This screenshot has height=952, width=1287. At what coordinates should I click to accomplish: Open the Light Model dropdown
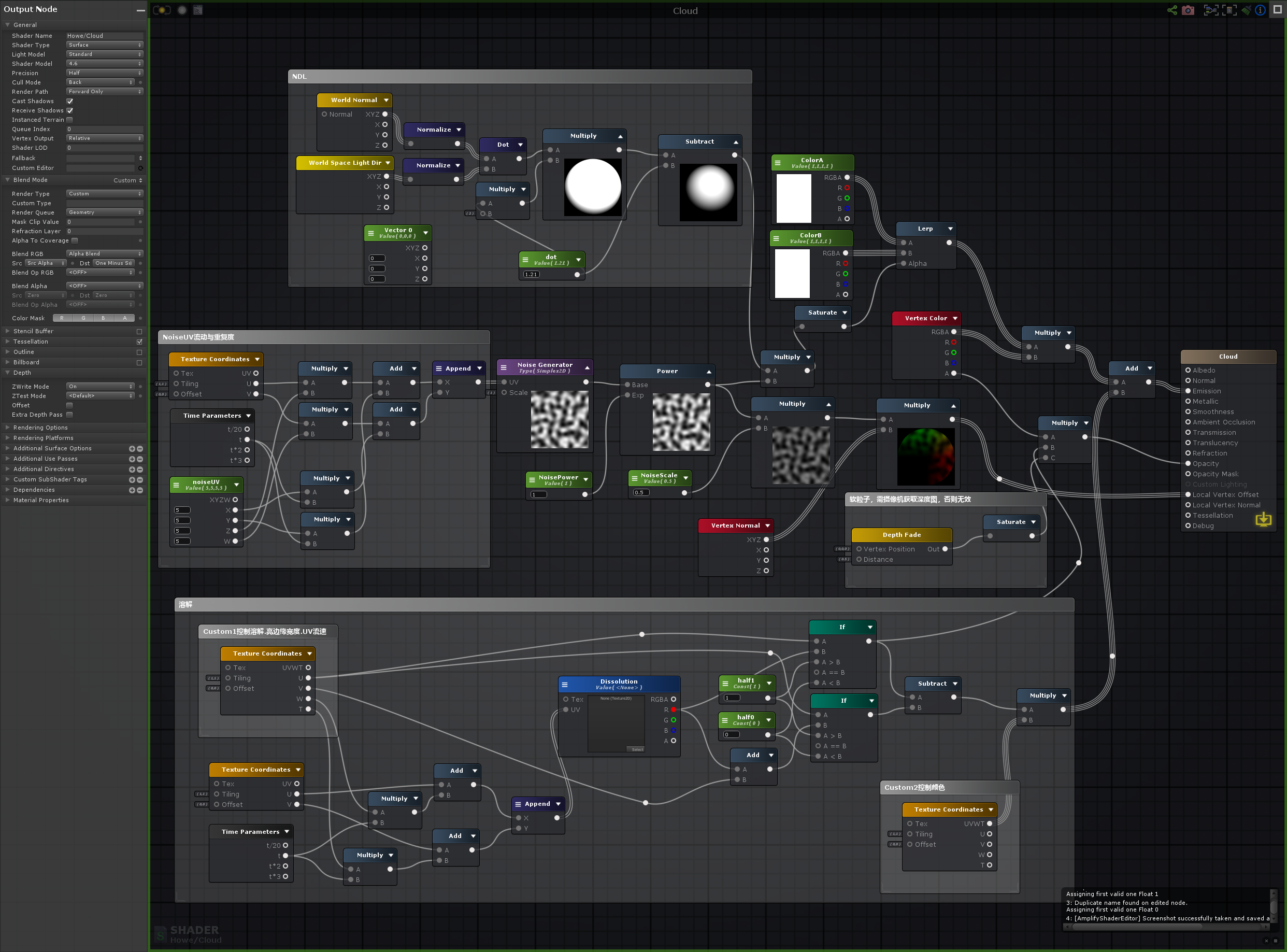(x=104, y=54)
